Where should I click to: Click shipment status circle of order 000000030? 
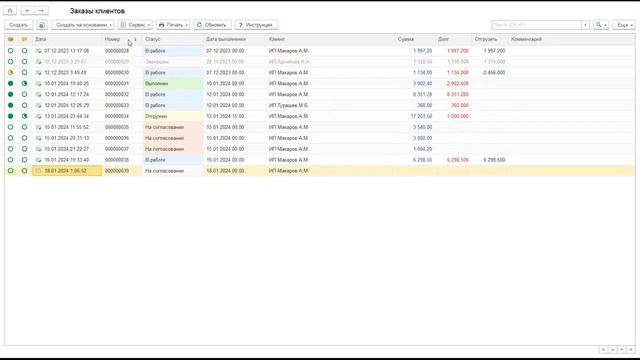(x=24, y=73)
